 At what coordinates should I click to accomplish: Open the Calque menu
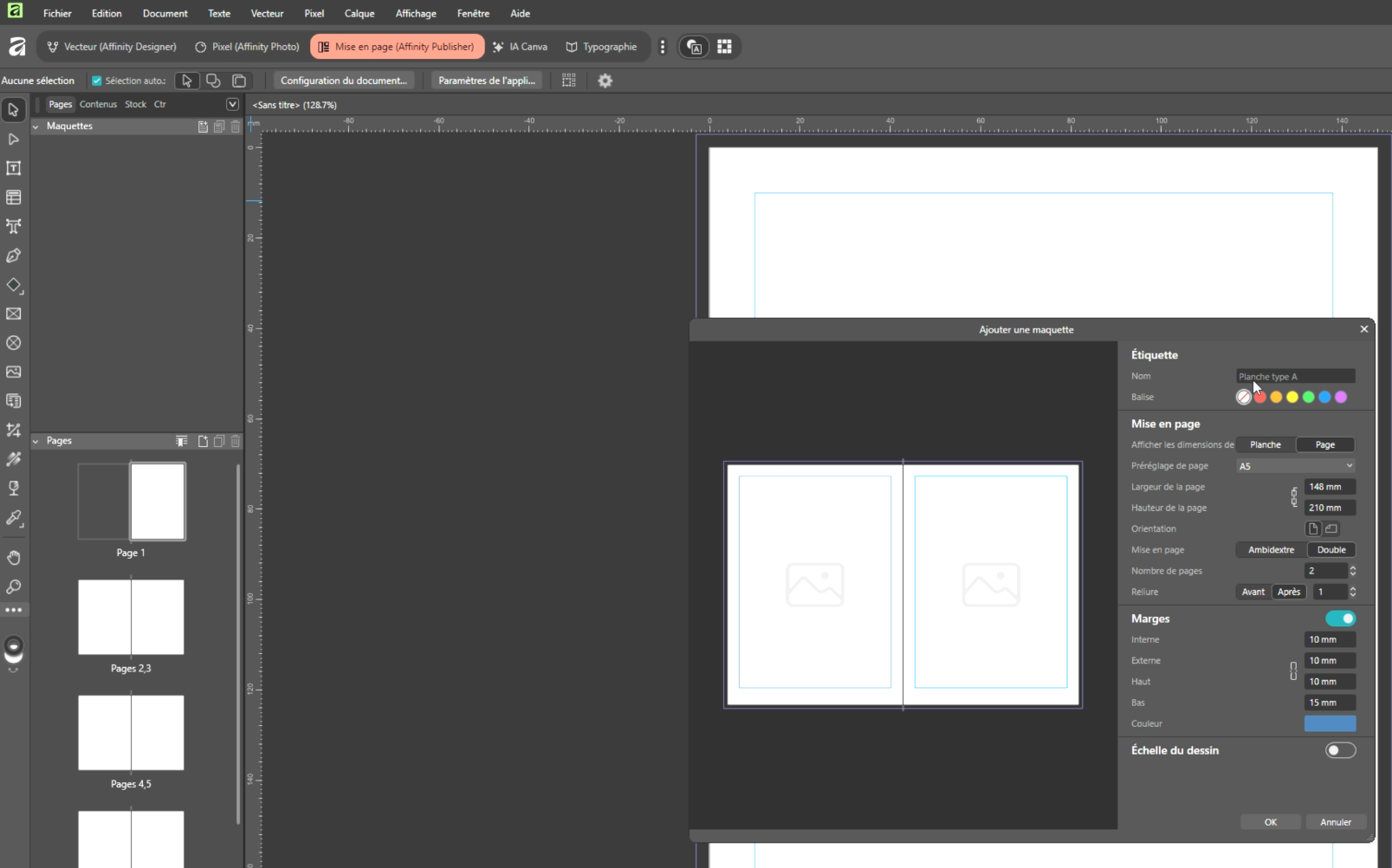(359, 13)
